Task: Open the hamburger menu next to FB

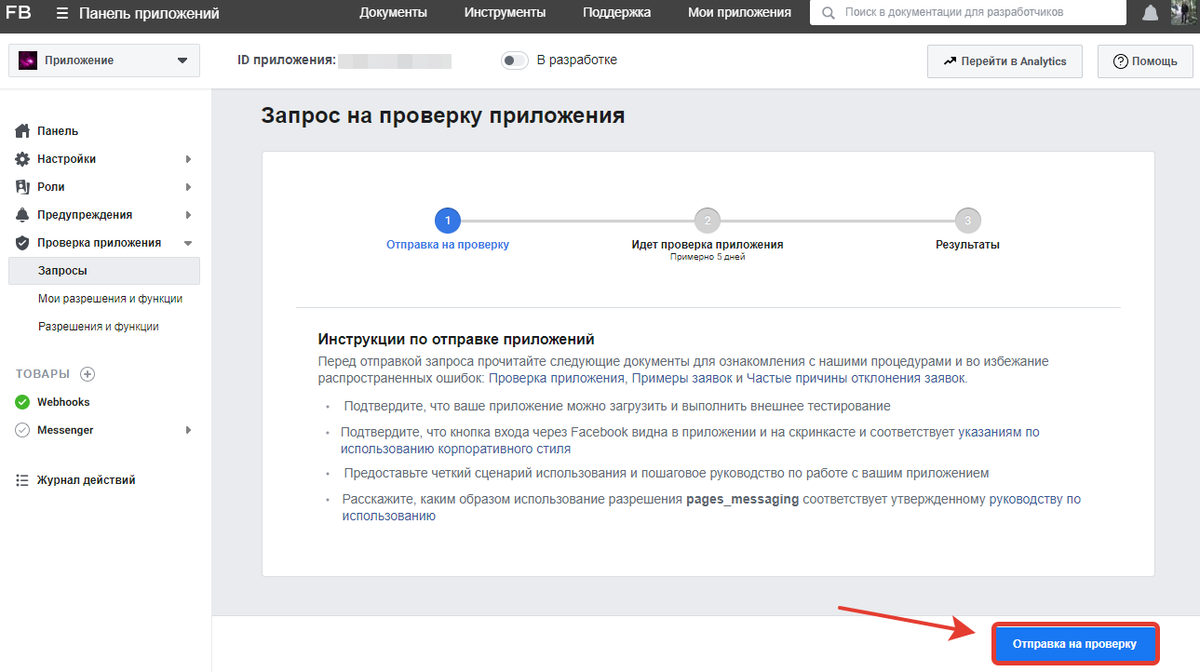Action: [62, 13]
